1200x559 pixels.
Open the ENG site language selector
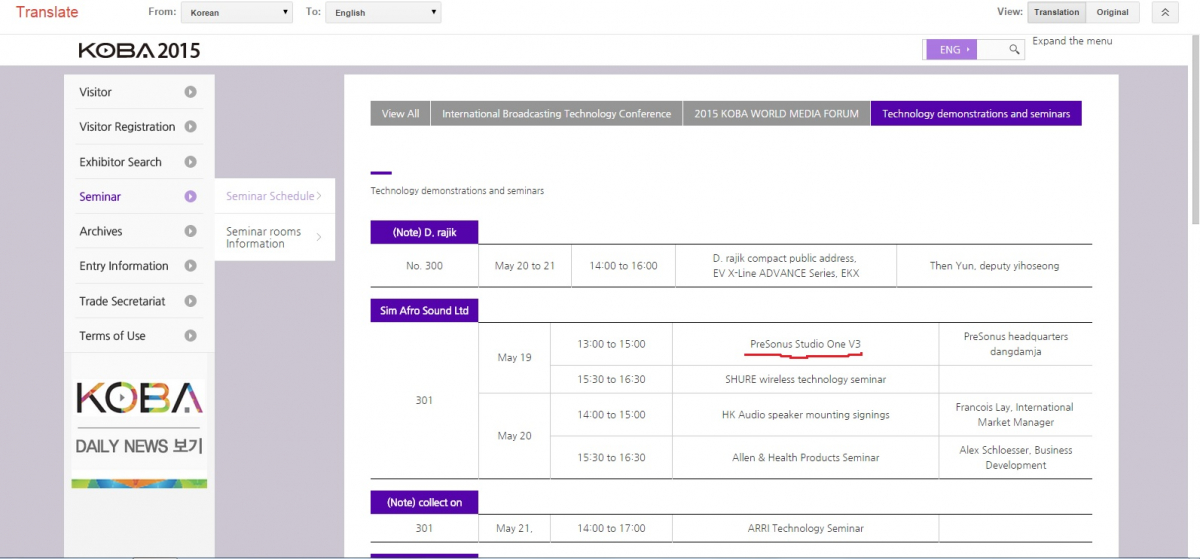pyautogui.click(x=951, y=49)
